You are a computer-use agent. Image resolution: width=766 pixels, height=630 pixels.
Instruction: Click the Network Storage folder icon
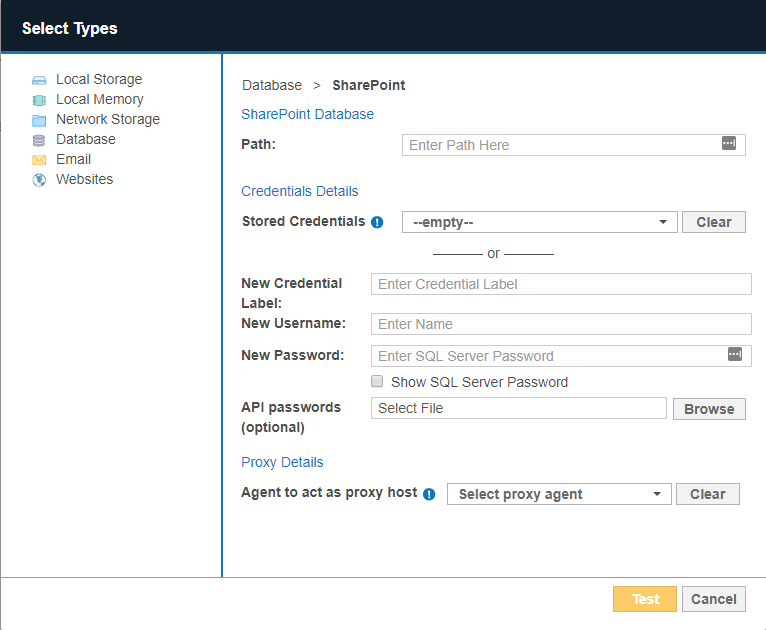pyautogui.click(x=39, y=120)
